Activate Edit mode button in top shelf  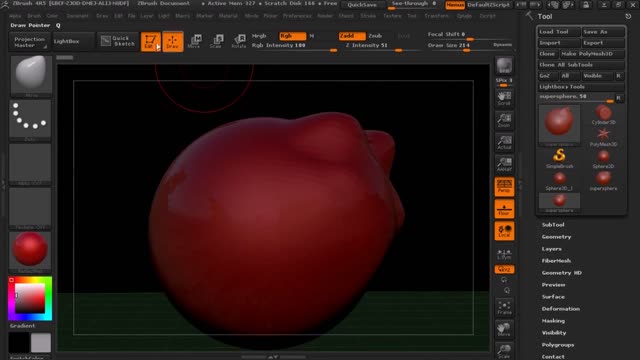click(151, 41)
